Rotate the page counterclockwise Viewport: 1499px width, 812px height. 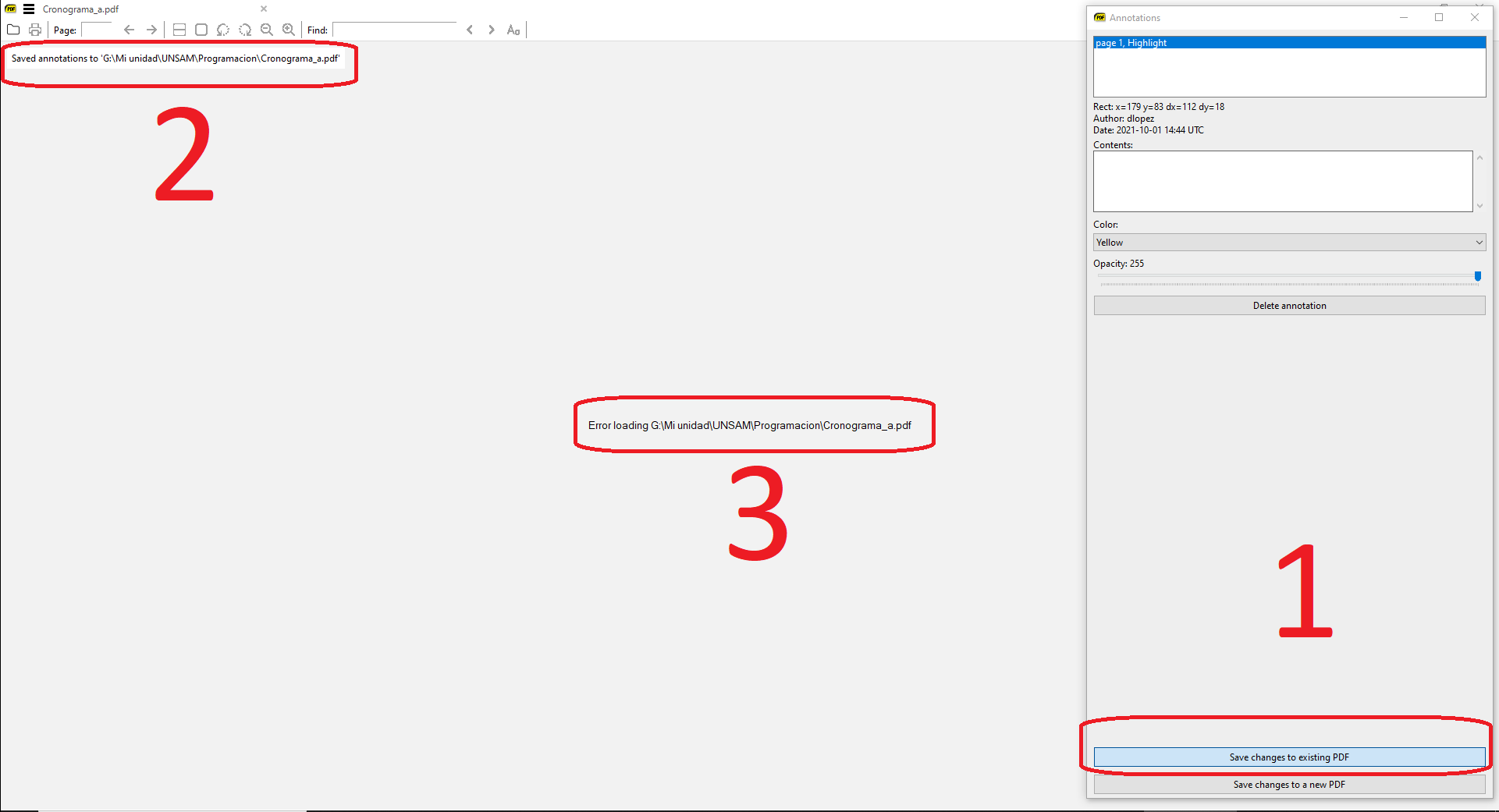click(223, 30)
